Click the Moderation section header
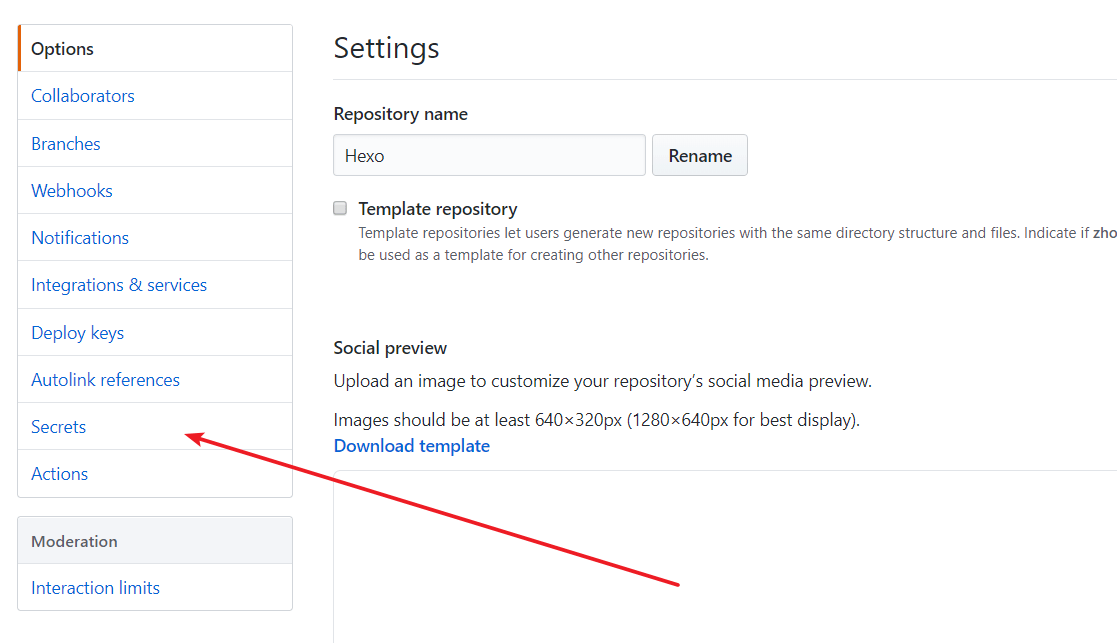This screenshot has height=643, width=1117. point(75,541)
